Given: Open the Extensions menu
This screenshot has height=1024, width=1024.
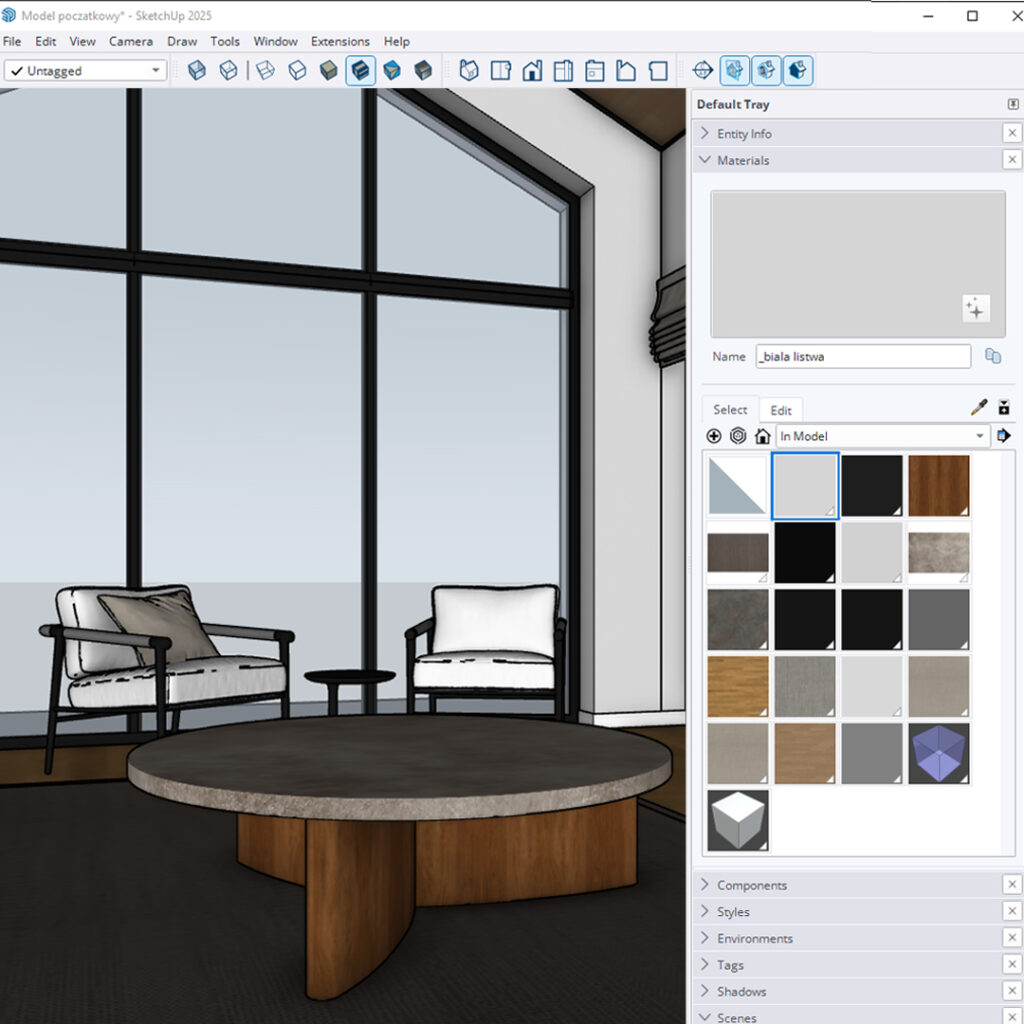Looking at the screenshot, I should pyautogui.click(x=340, y=41).
